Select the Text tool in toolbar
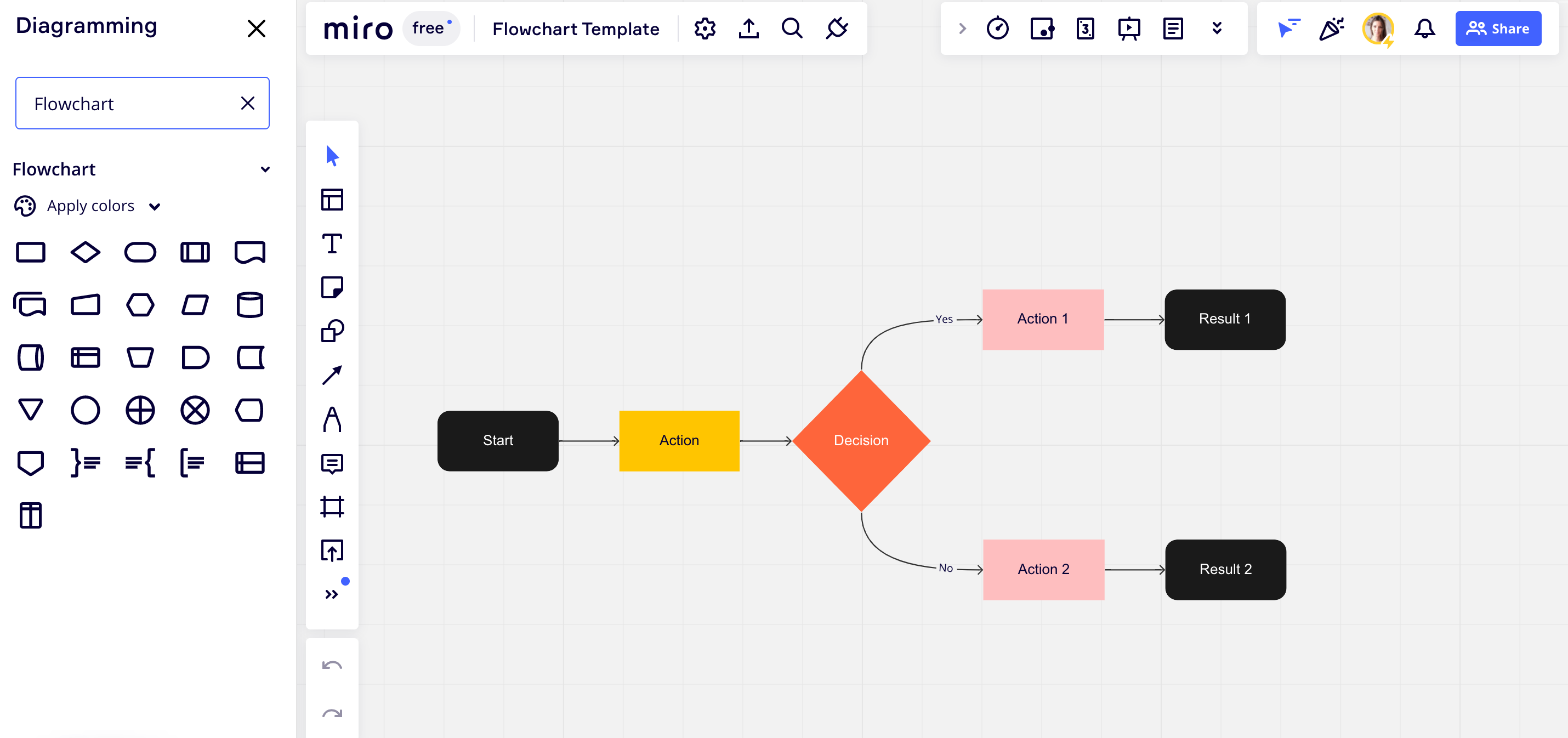Image resolution: width=1568 pixels, height=738 pixels. click(x=332, y=243)
